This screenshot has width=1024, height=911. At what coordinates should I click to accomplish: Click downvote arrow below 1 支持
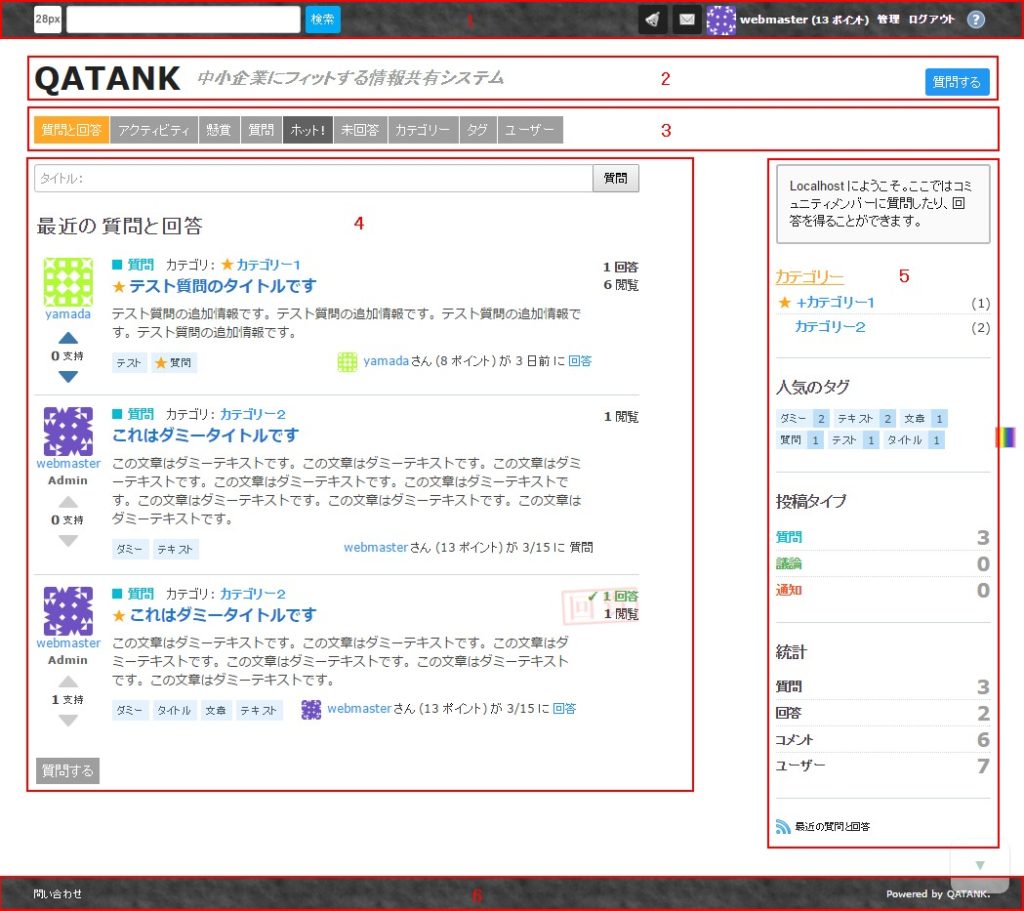pyautogui.click(x=68, y=720)
